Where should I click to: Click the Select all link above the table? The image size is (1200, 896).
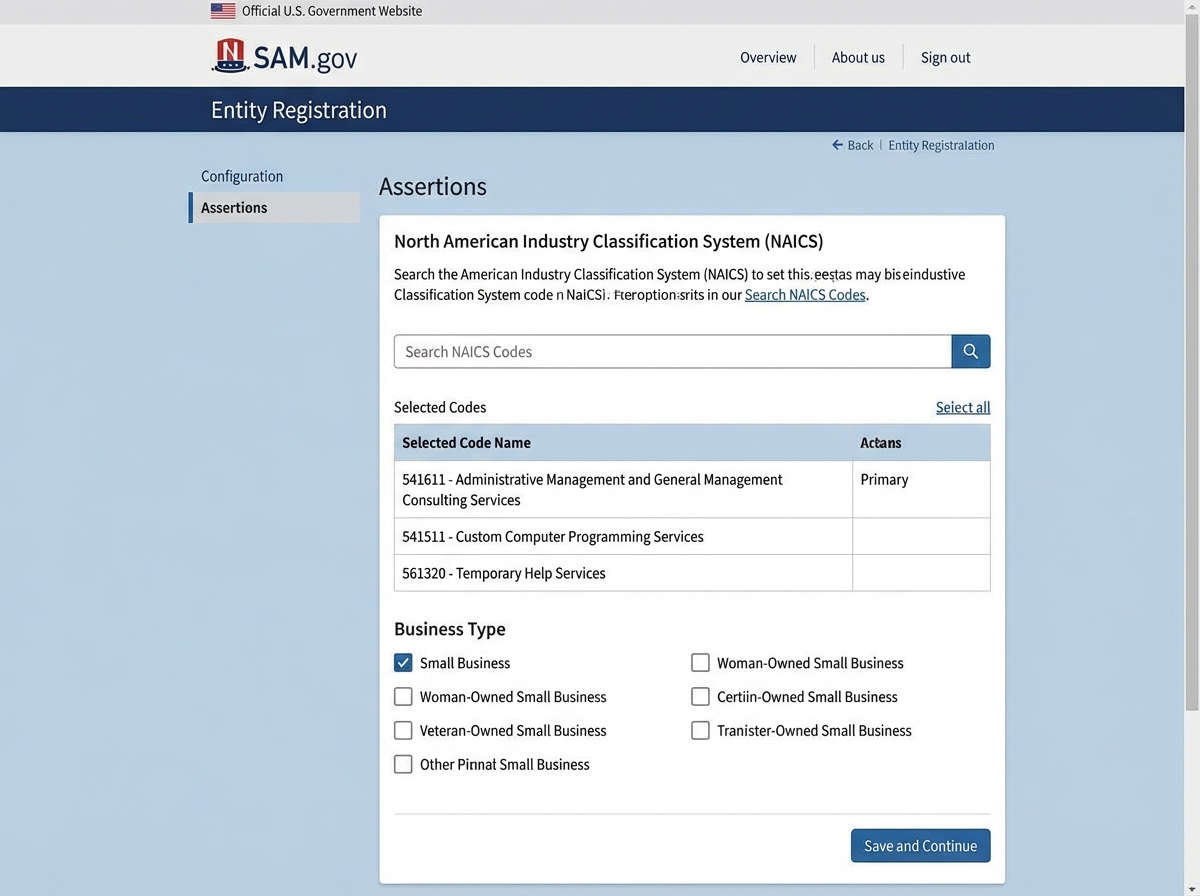962,407
